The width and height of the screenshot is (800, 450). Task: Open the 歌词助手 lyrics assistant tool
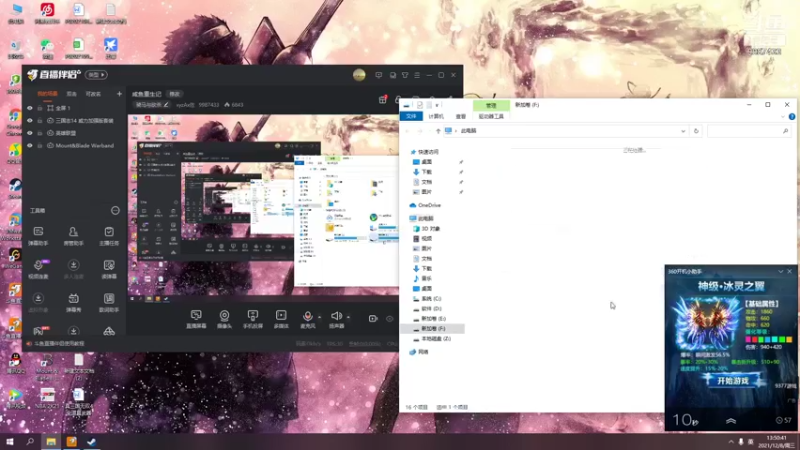[x=109, y=303]
